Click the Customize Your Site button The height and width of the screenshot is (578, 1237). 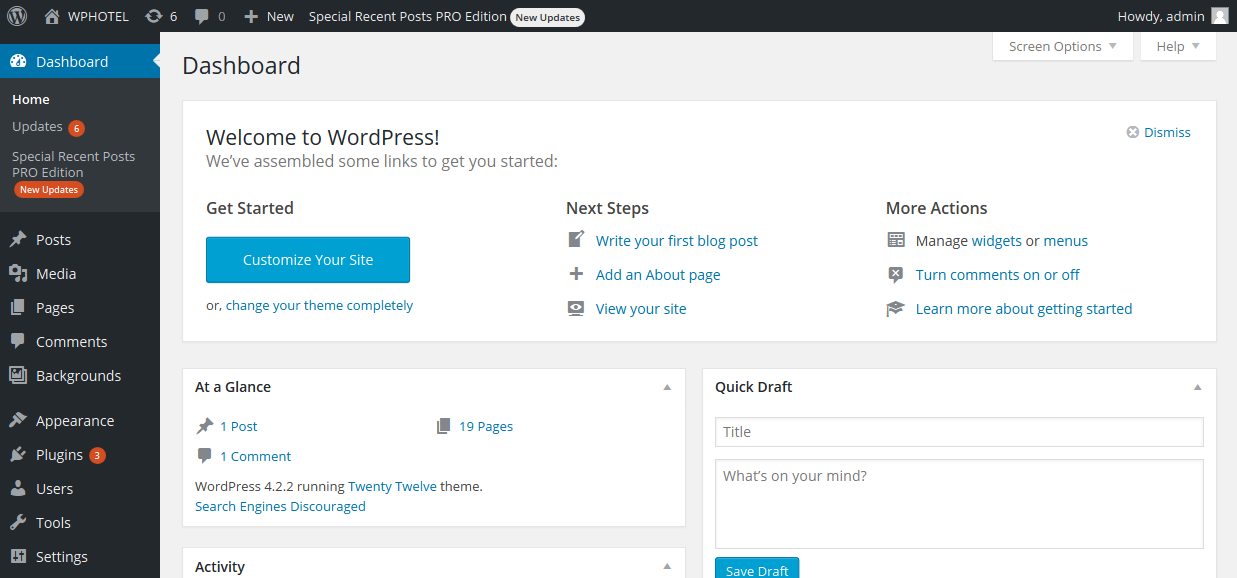308,260
